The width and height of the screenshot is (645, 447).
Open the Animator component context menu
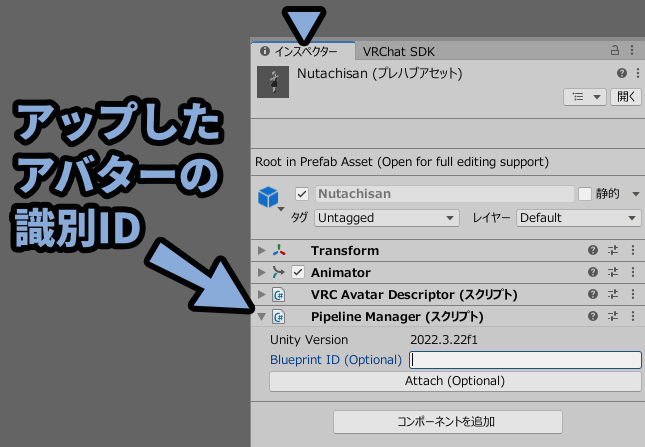tap(633, 272)
